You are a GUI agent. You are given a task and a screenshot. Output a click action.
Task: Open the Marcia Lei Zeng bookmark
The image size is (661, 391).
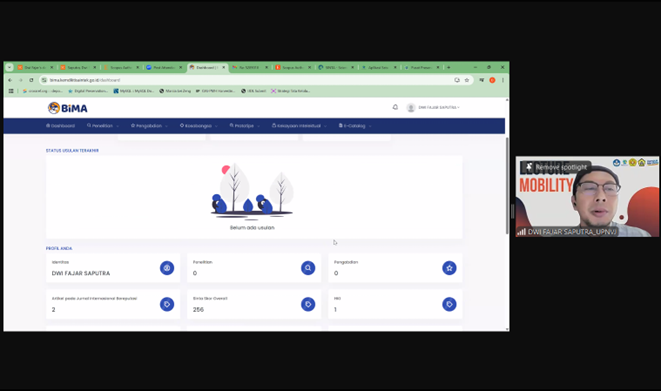click(175, 91)
